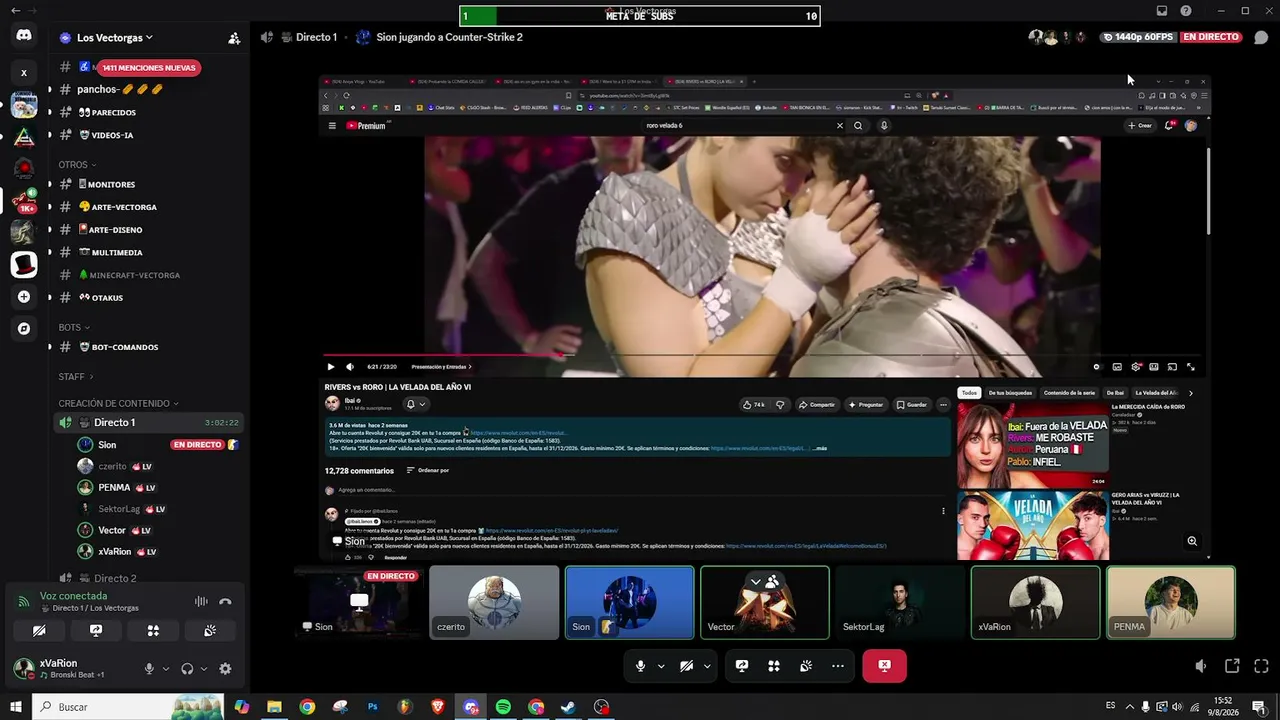The width and height of the screenshot is (1280, 720).
Task: Click the add a server plus icon
Action: 24,297
